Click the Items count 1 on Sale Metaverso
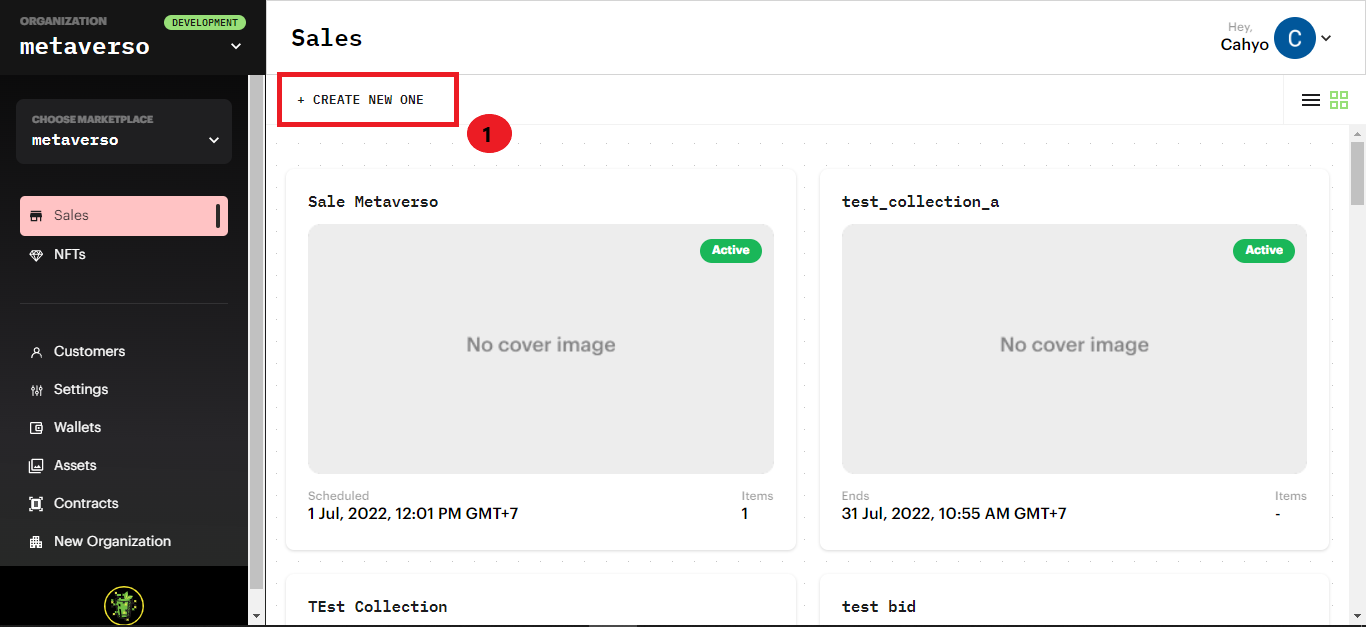 tap(744, 514)
